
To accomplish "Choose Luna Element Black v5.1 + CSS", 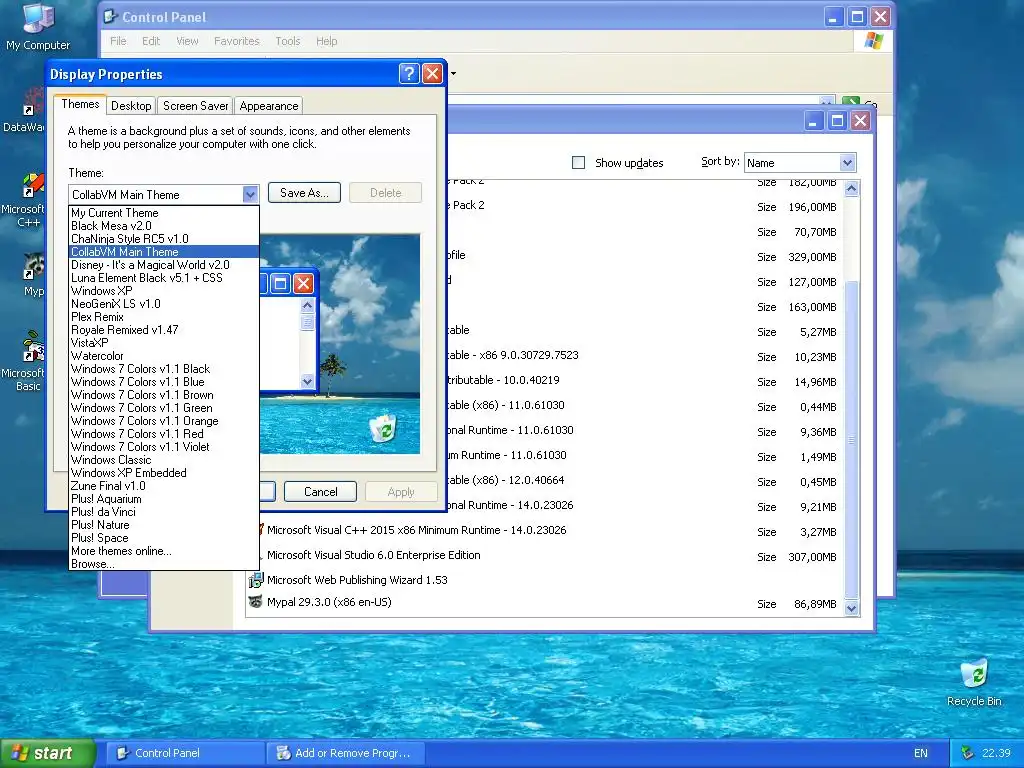I will click(x=164, y=278).
